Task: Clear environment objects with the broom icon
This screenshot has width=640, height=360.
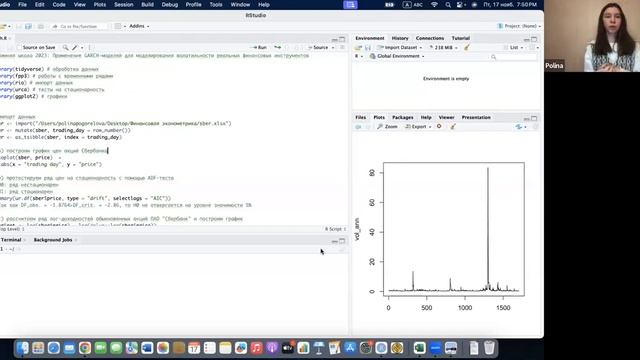Action: pos(467,47)
